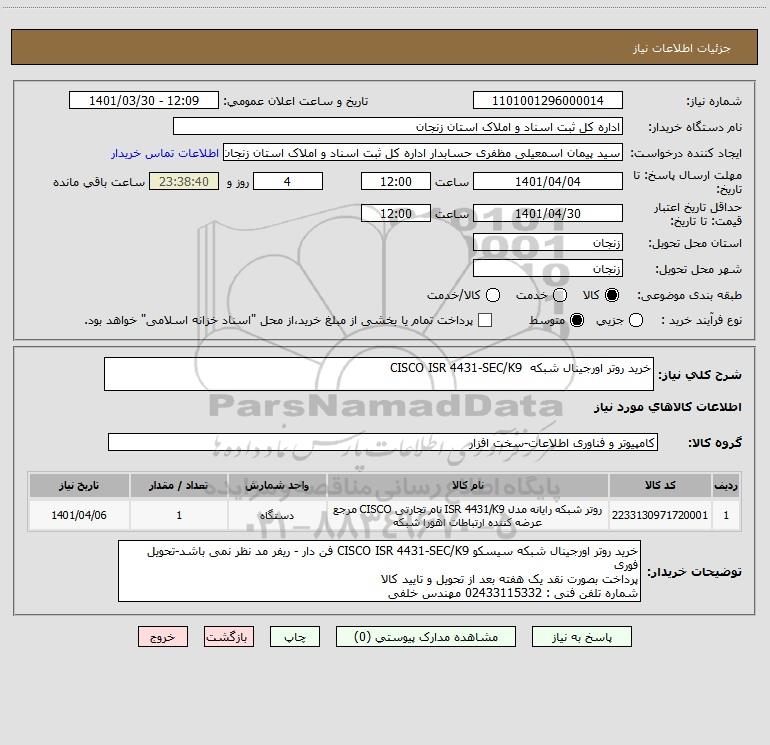Click the delivery city field زنجان

[548, 269]
